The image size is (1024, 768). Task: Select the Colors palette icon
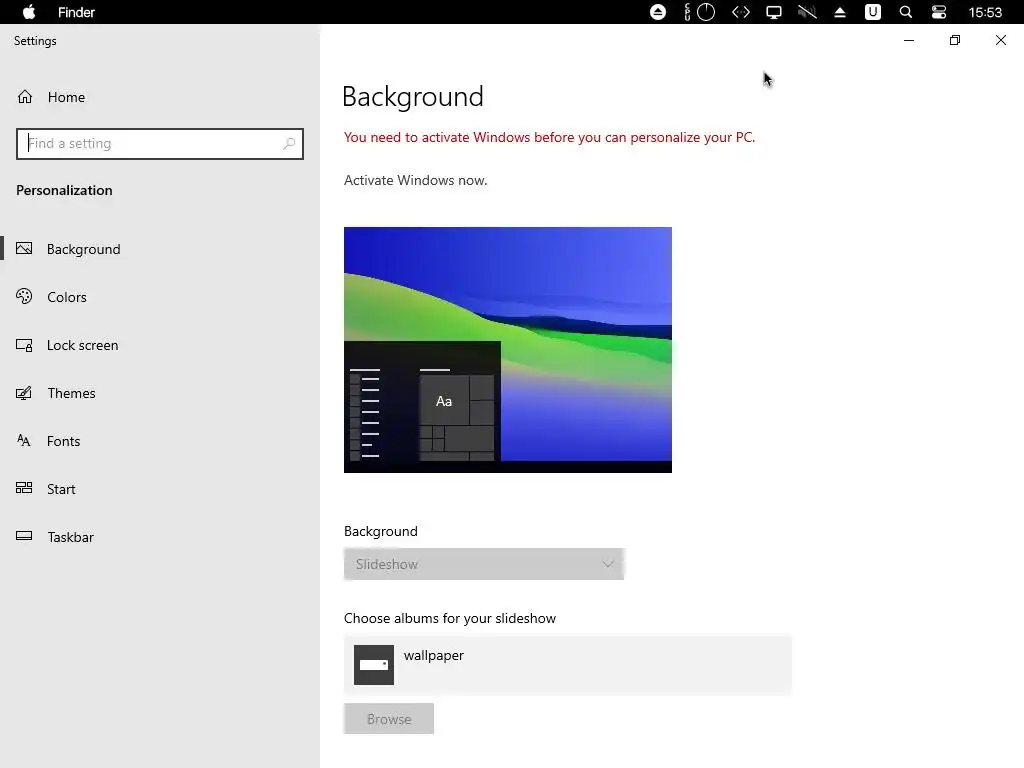pos(24,296)
